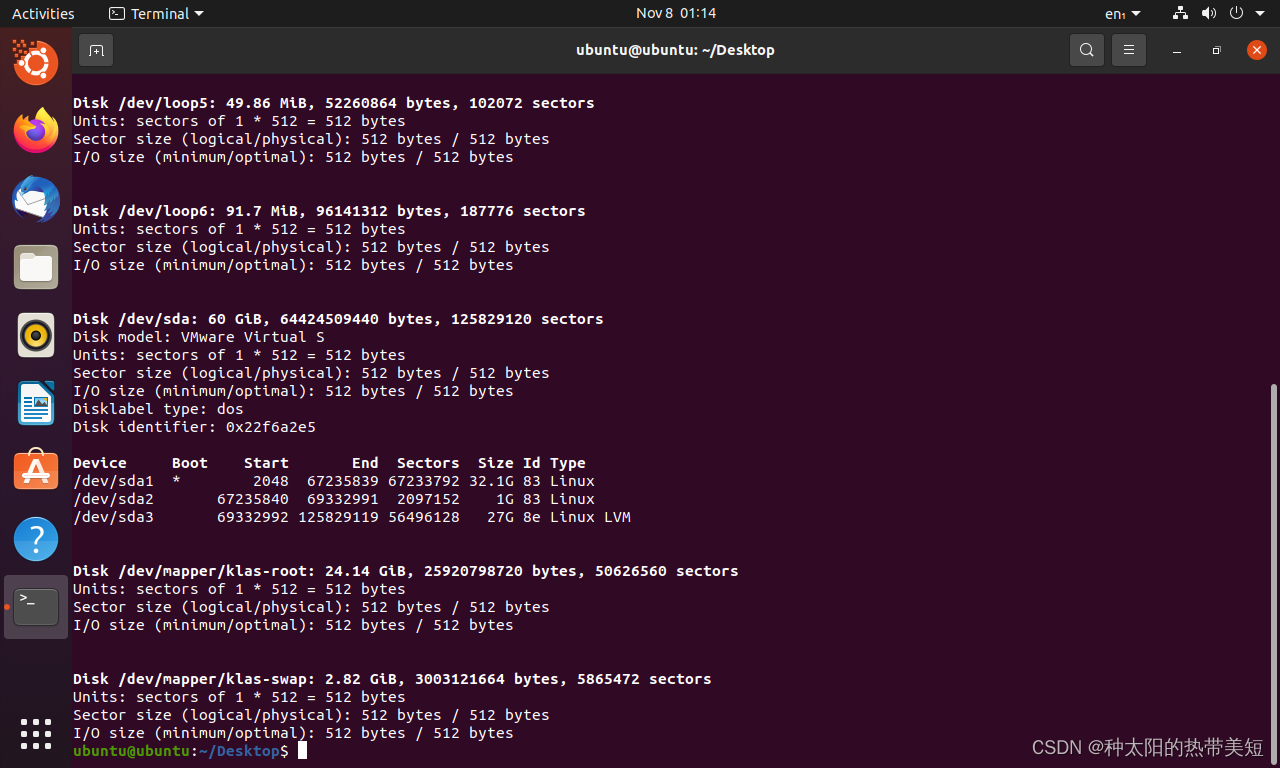The height and width of the screenshot is (768, 1280).
Task: Open the terminal search with the magnifier icon
Action: point(1086,50)
